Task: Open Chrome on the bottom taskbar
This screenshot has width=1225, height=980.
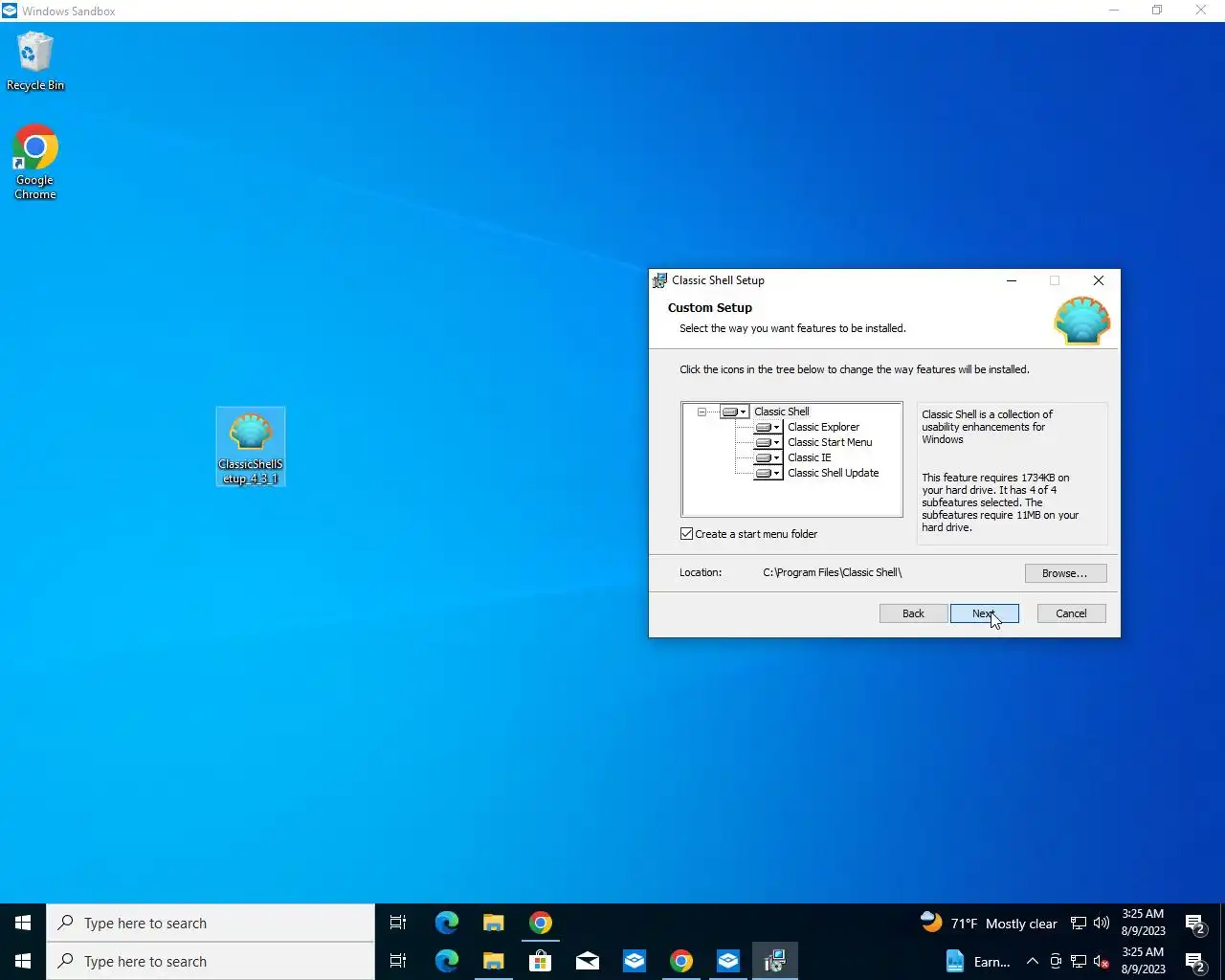Action: (681, 961)
